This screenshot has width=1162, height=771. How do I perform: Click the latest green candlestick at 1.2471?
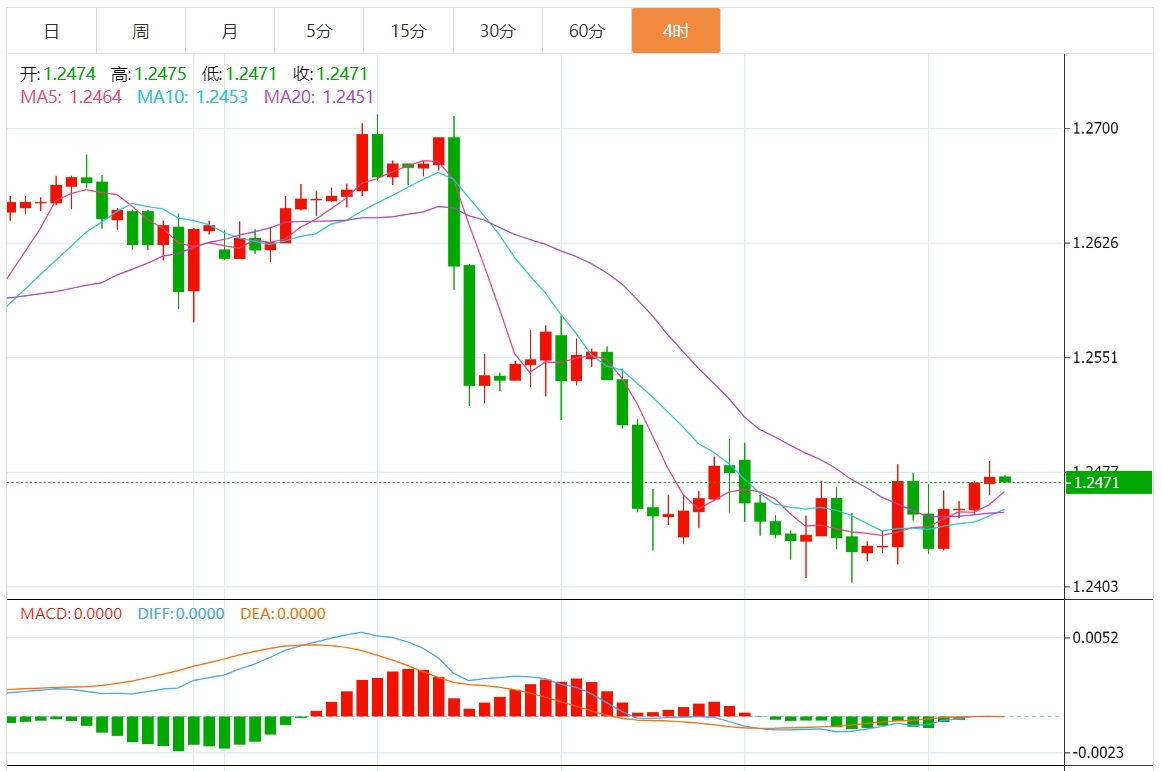point(1005,479)
